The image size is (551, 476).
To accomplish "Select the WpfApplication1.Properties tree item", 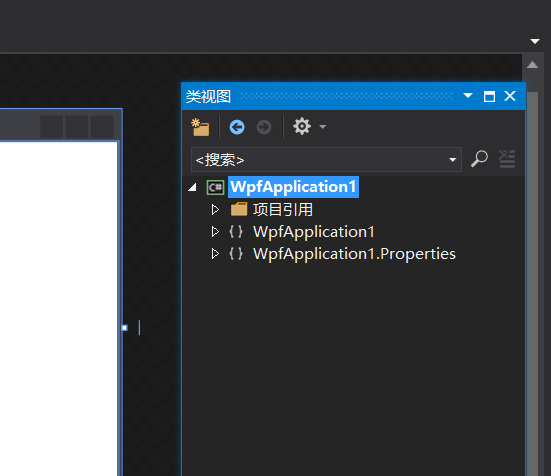I will pos(354,254).
